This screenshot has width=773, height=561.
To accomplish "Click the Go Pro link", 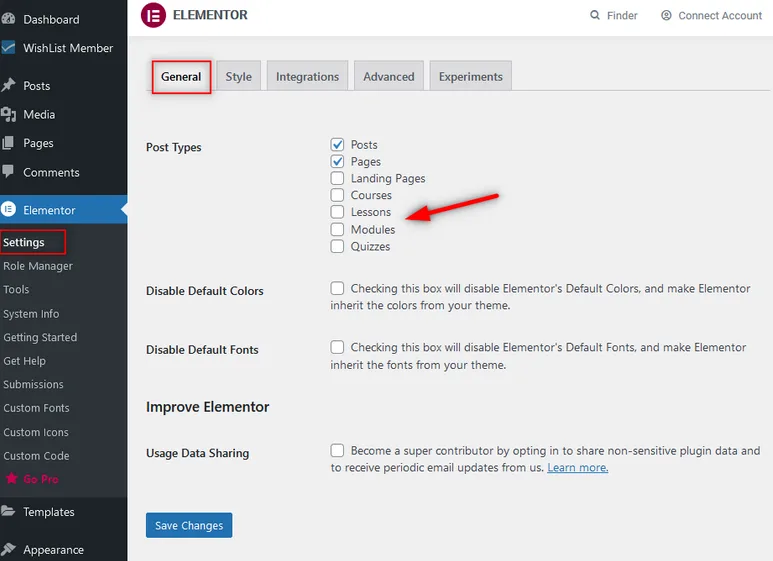I will point(40,479).
